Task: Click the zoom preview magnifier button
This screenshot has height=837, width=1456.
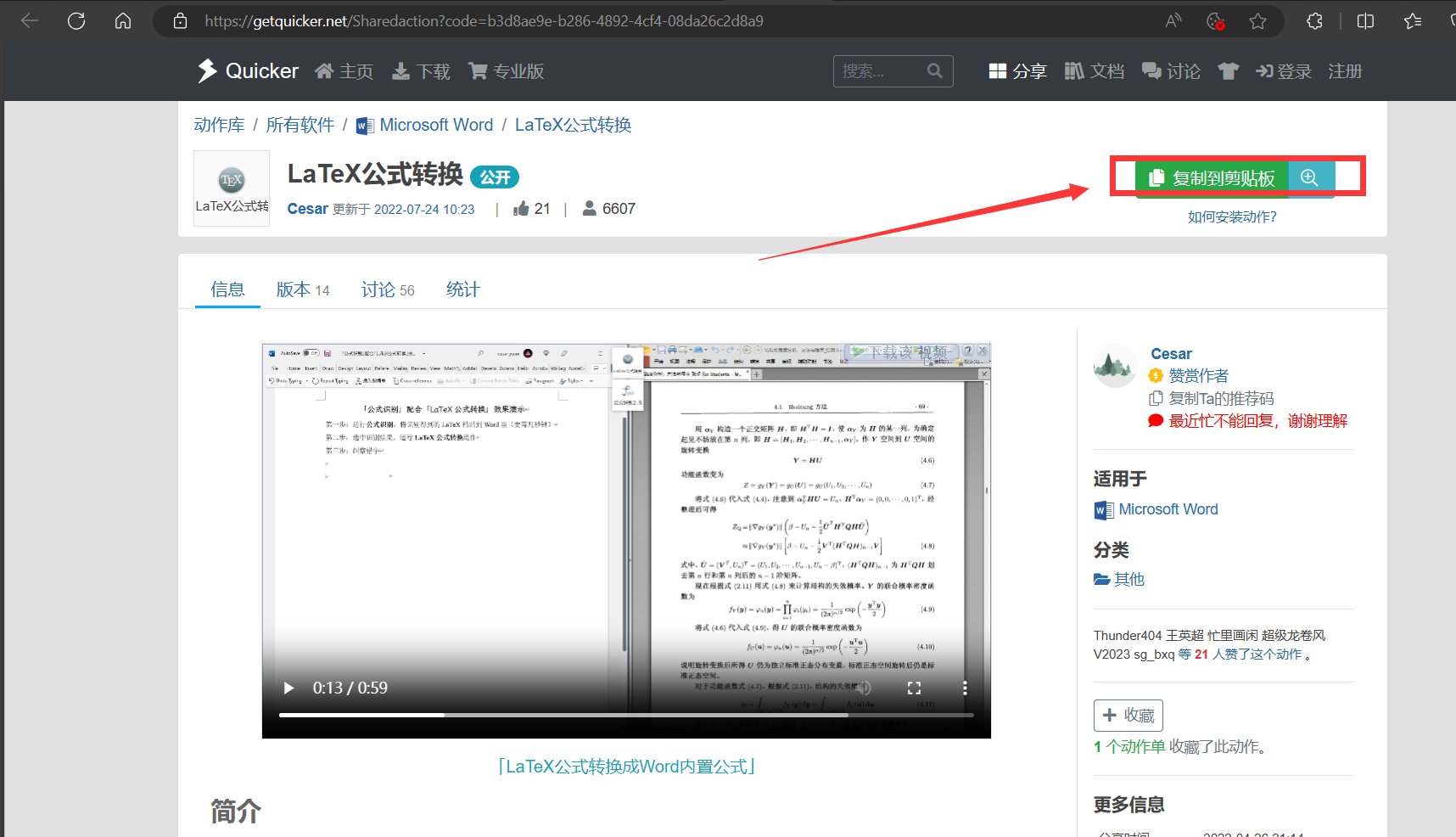Action: tap(1311, 178)
